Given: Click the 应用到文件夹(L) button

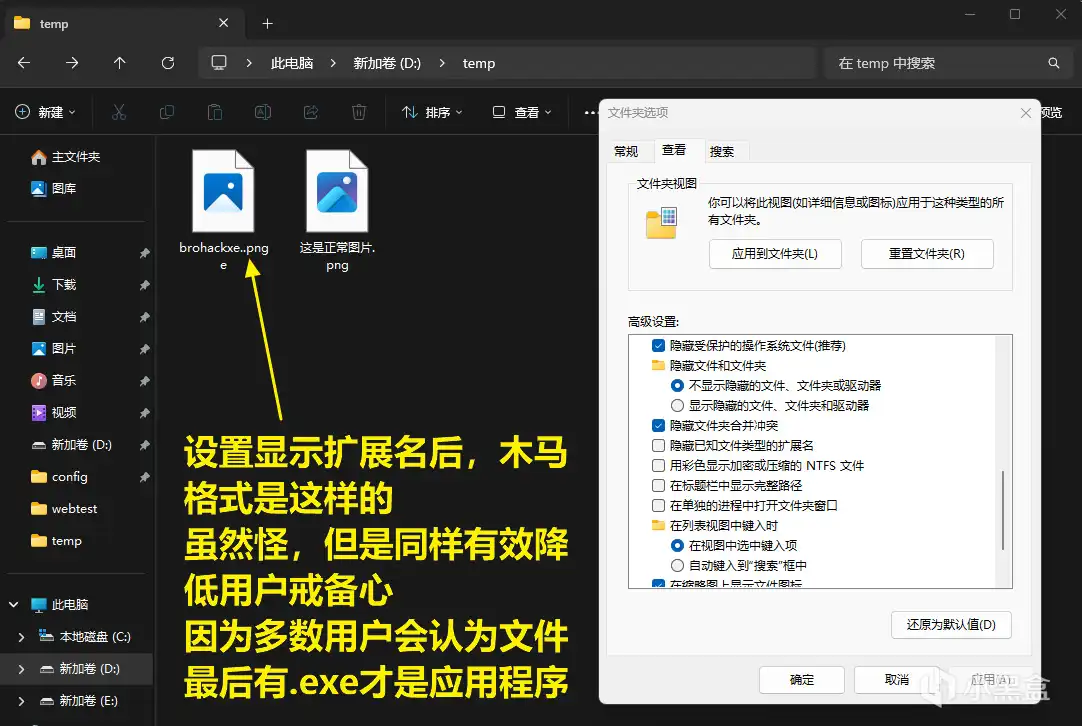Looking at the screenshot, I should [x=775, y=254].
